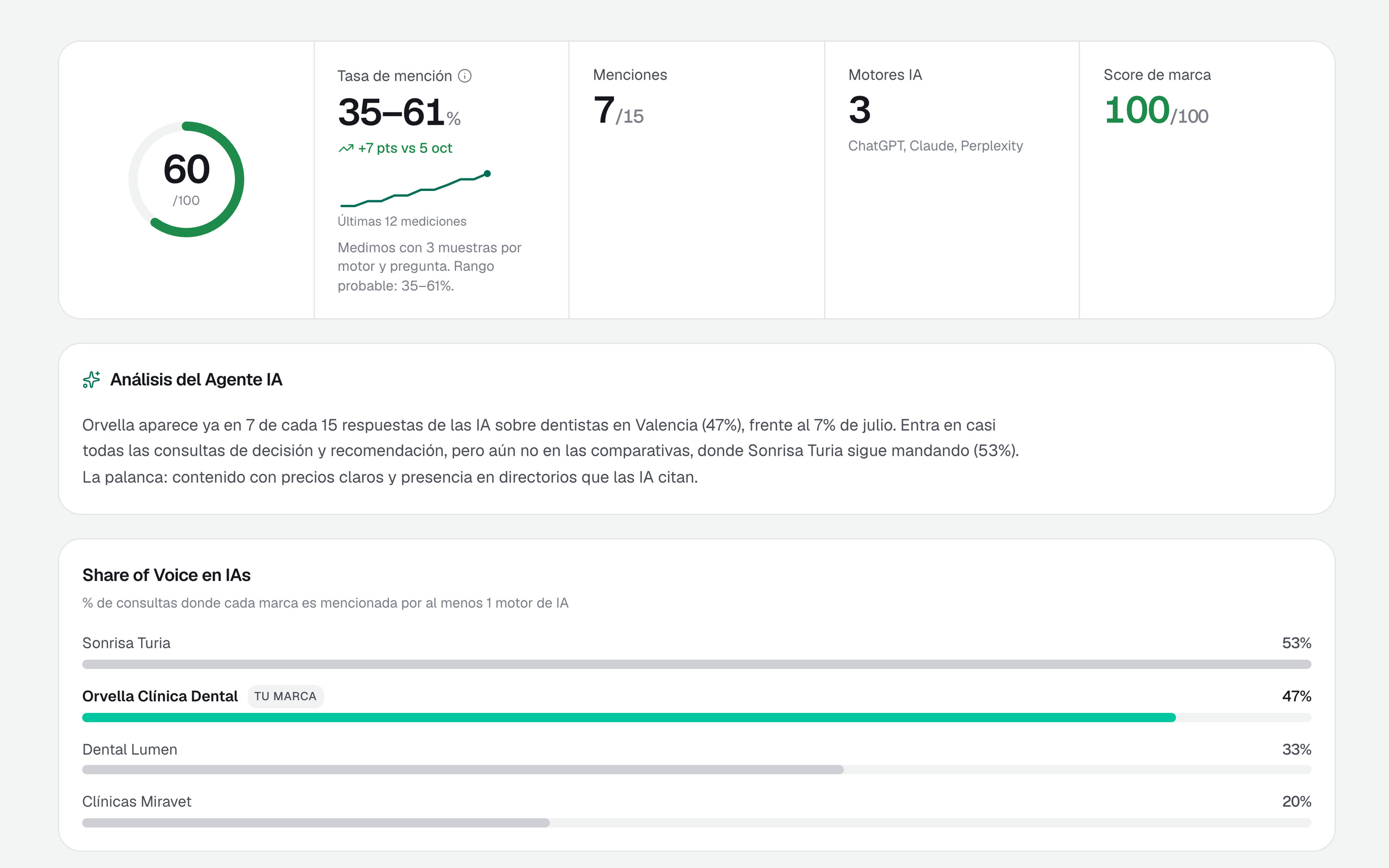Click the 33% value for Dental Lumen
This screenshot has width=1389, height=868.
[x=1297, y=750]
